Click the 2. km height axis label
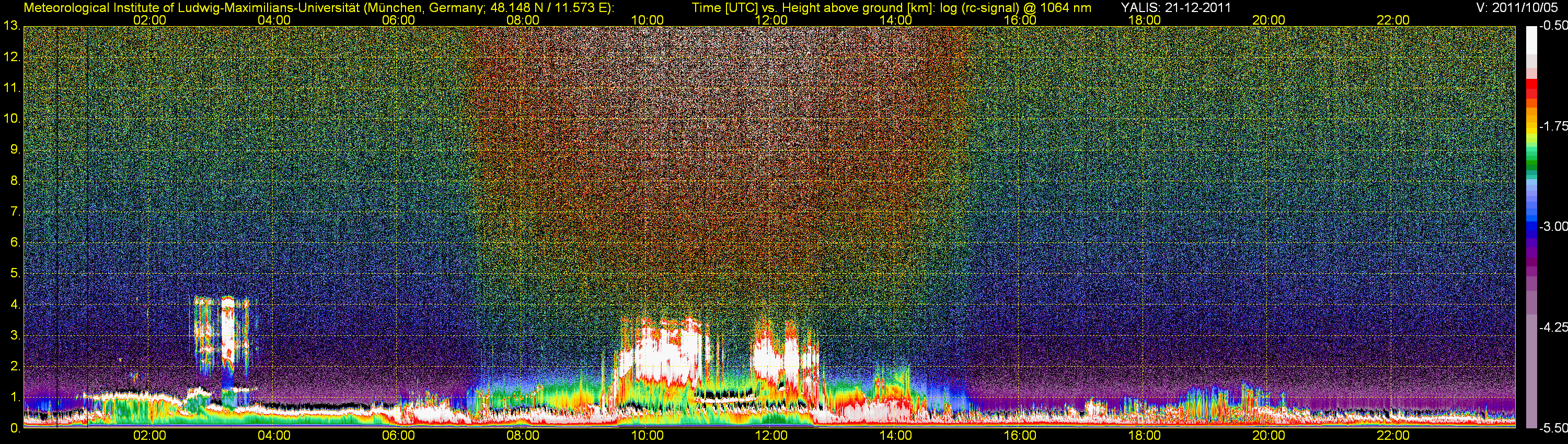The width and height of the screenshot is (1568, 444). tap(15, 366)
